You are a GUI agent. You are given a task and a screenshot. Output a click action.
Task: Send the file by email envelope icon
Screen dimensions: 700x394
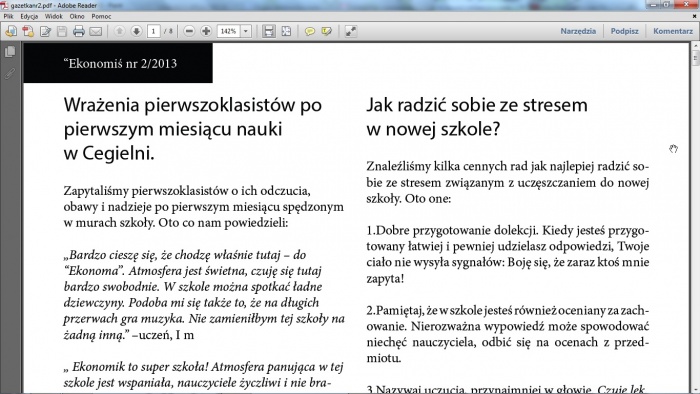click(x=96, y=31)
